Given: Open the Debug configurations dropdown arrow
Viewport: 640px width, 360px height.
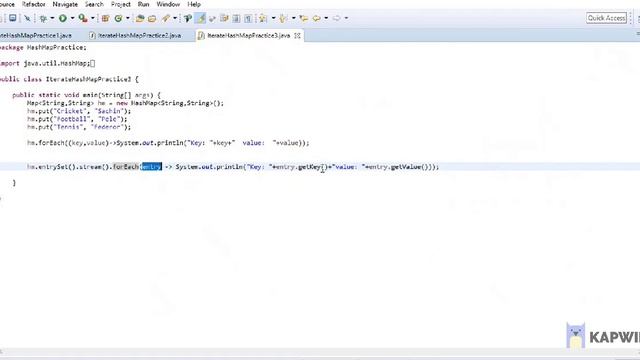Looking at the screenshot, I should (52, 18).
